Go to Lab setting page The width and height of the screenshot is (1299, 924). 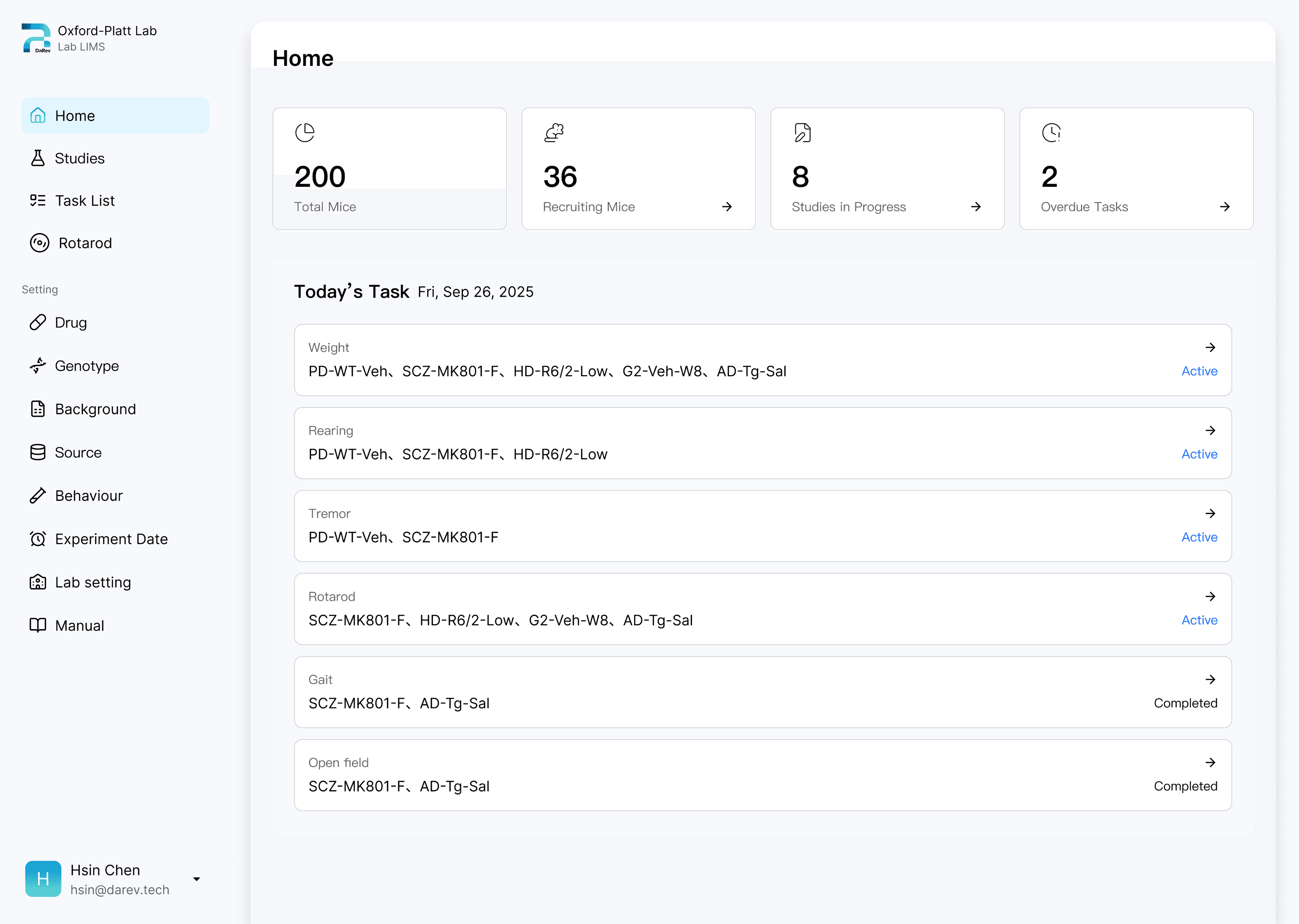115,582
